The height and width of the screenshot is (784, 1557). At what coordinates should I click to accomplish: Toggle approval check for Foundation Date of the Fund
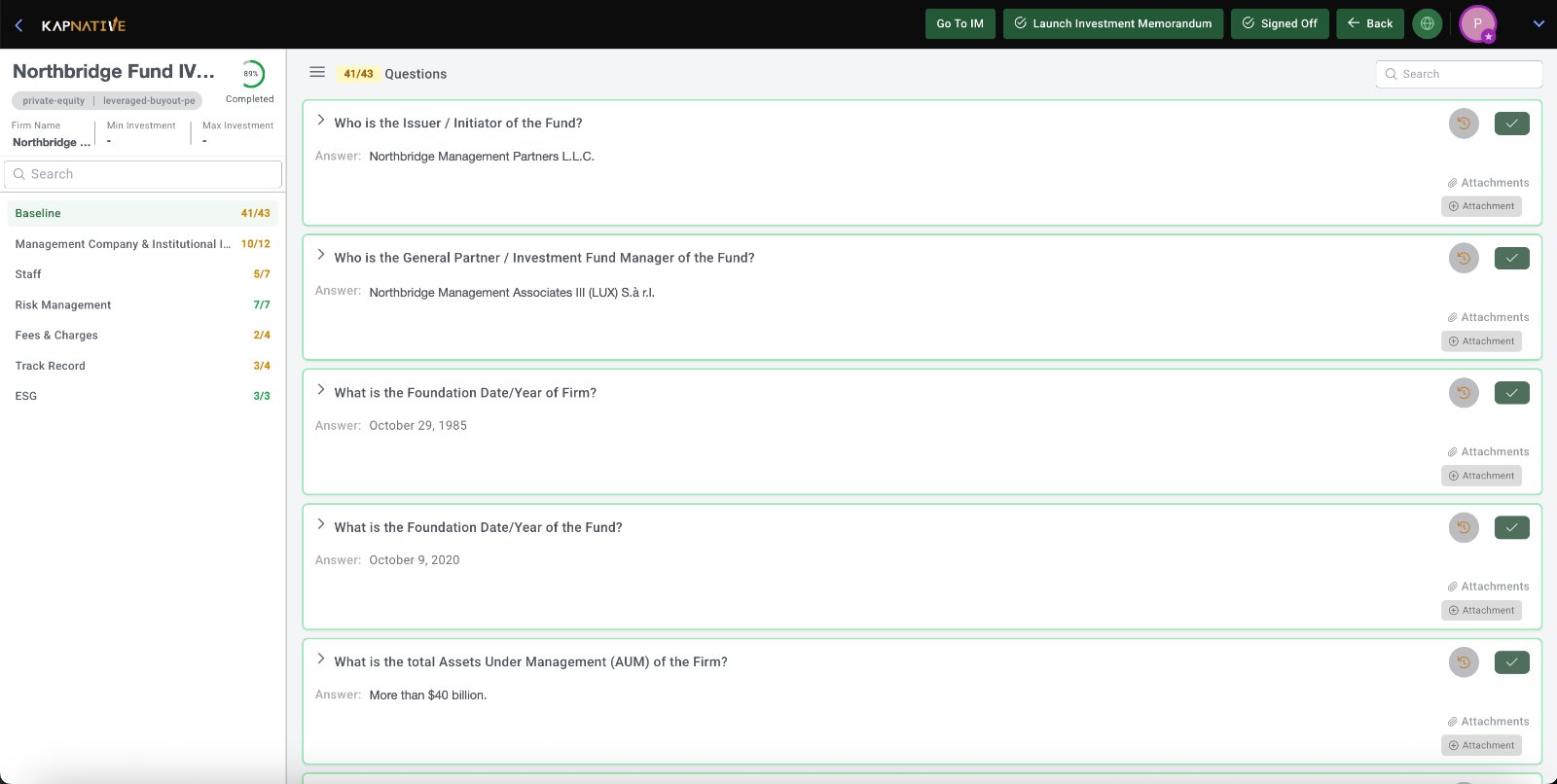click(x=1512, y=527)
